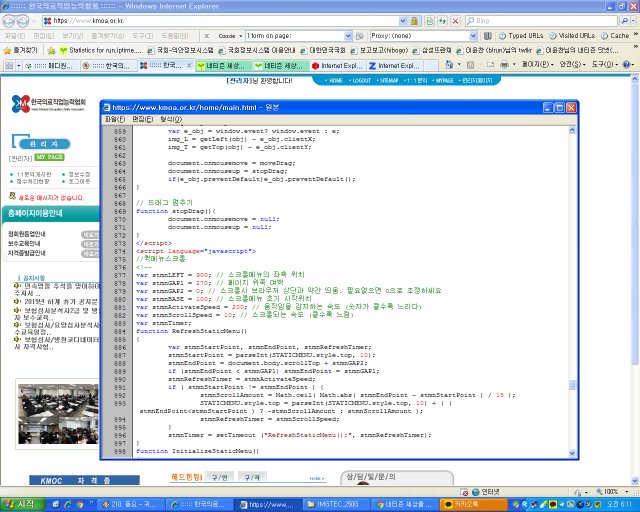Click the MYPAGE link in top navigation
This screenshot has height=512, width=640.
click(x=443, y=80)
